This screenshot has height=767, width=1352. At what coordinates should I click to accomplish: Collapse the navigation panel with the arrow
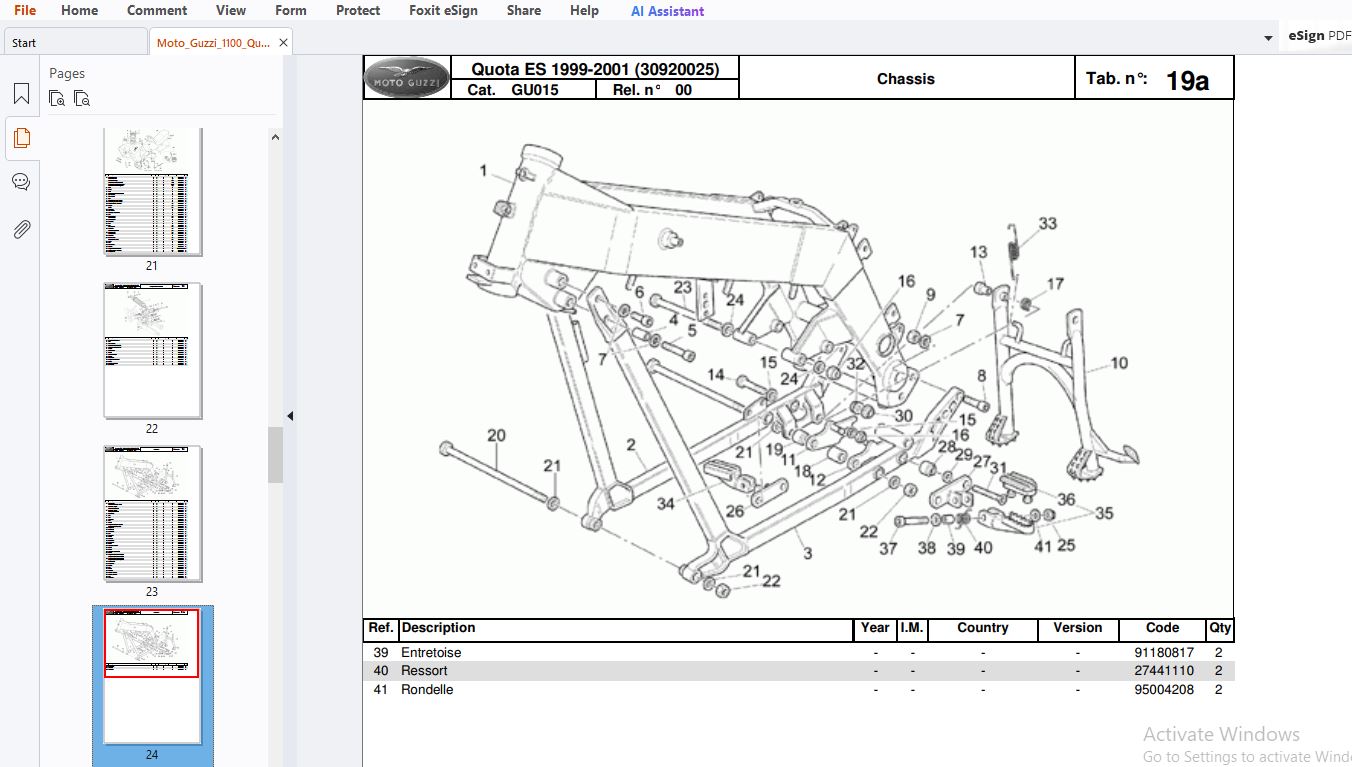[290, 416]
